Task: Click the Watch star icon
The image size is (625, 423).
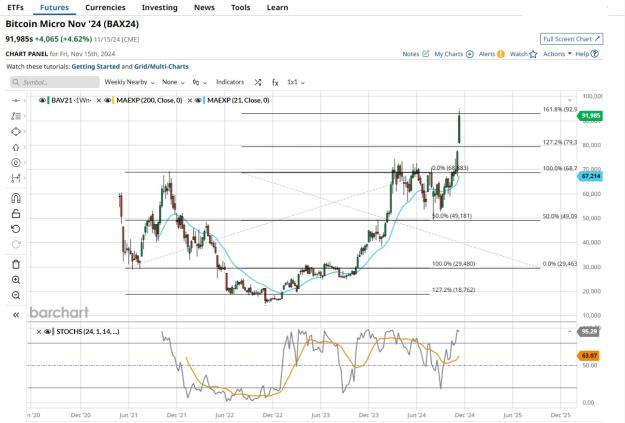Action: (533, 54)
